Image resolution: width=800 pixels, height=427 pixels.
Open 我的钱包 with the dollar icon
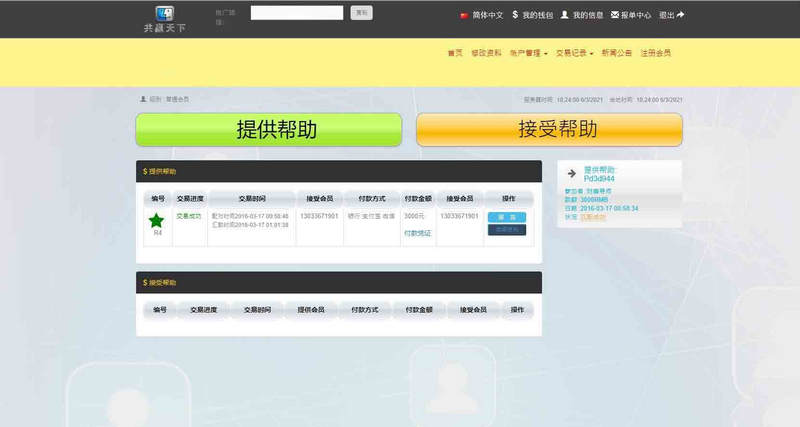[514, 15]
